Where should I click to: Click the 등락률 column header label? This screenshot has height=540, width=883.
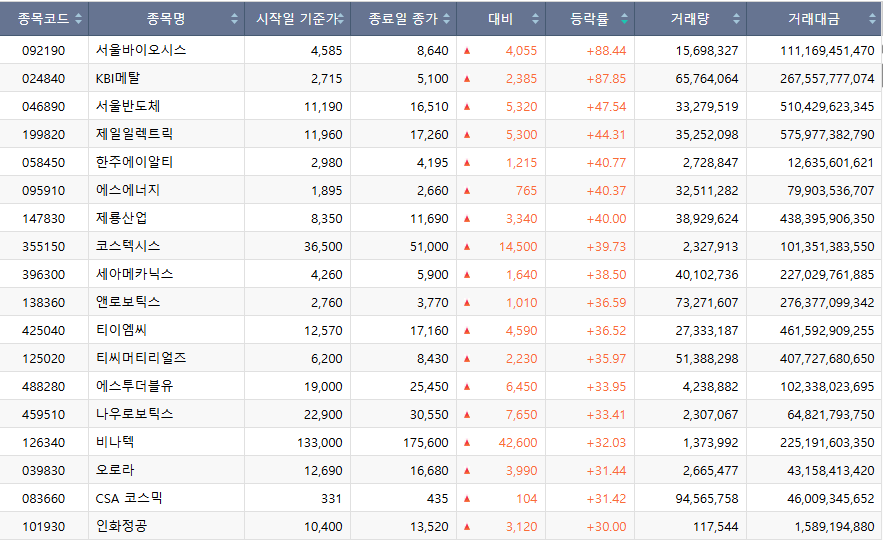click(589, 19)
